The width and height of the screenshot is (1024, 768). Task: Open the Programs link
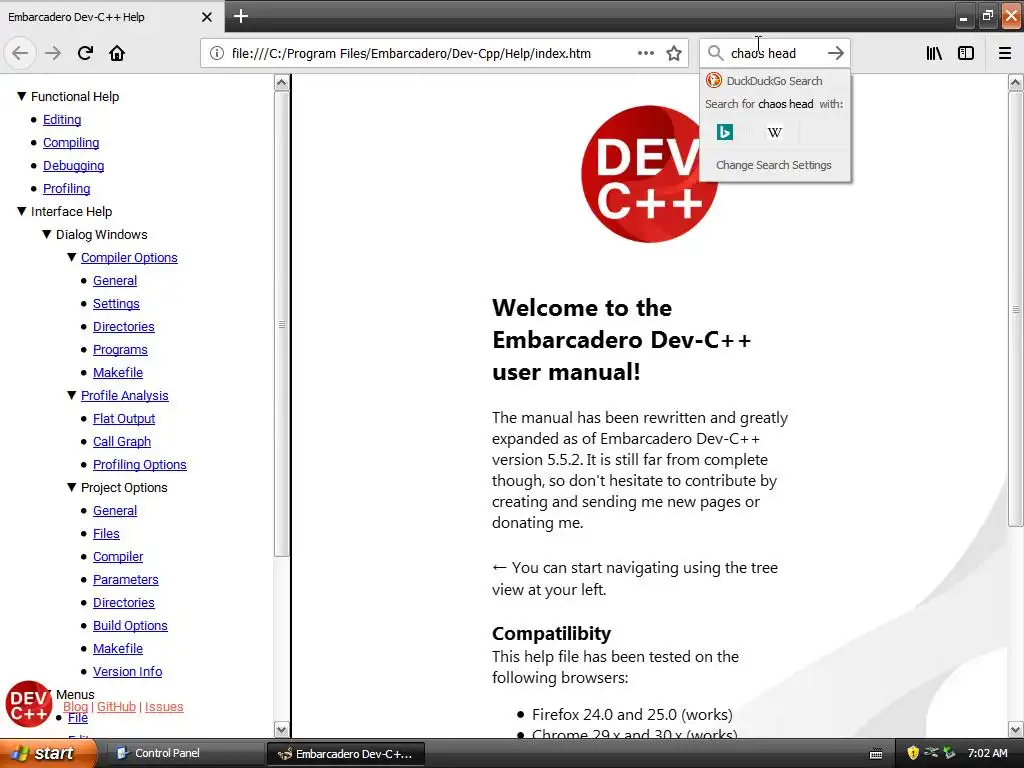point(120,349)
